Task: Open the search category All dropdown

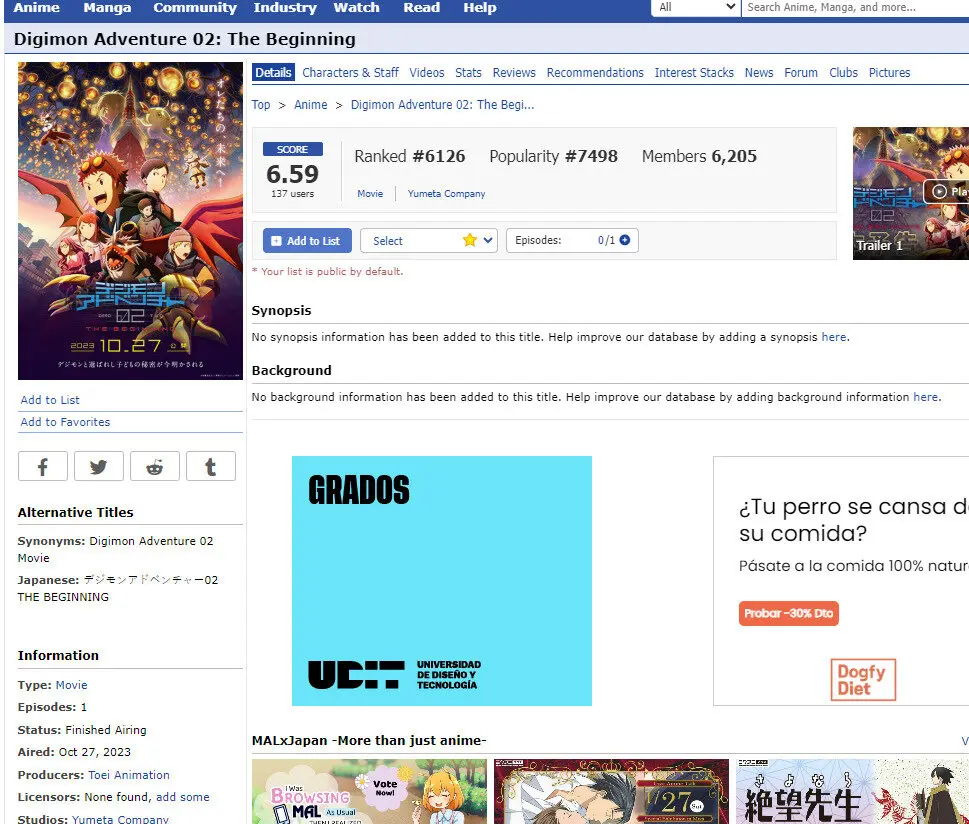Action: 696,7
